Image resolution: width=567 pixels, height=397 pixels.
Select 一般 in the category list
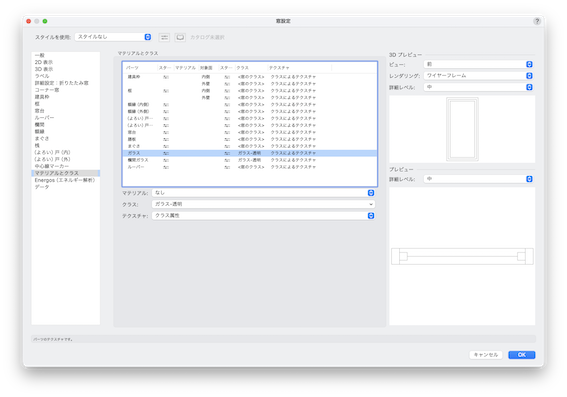coord(65,55)
